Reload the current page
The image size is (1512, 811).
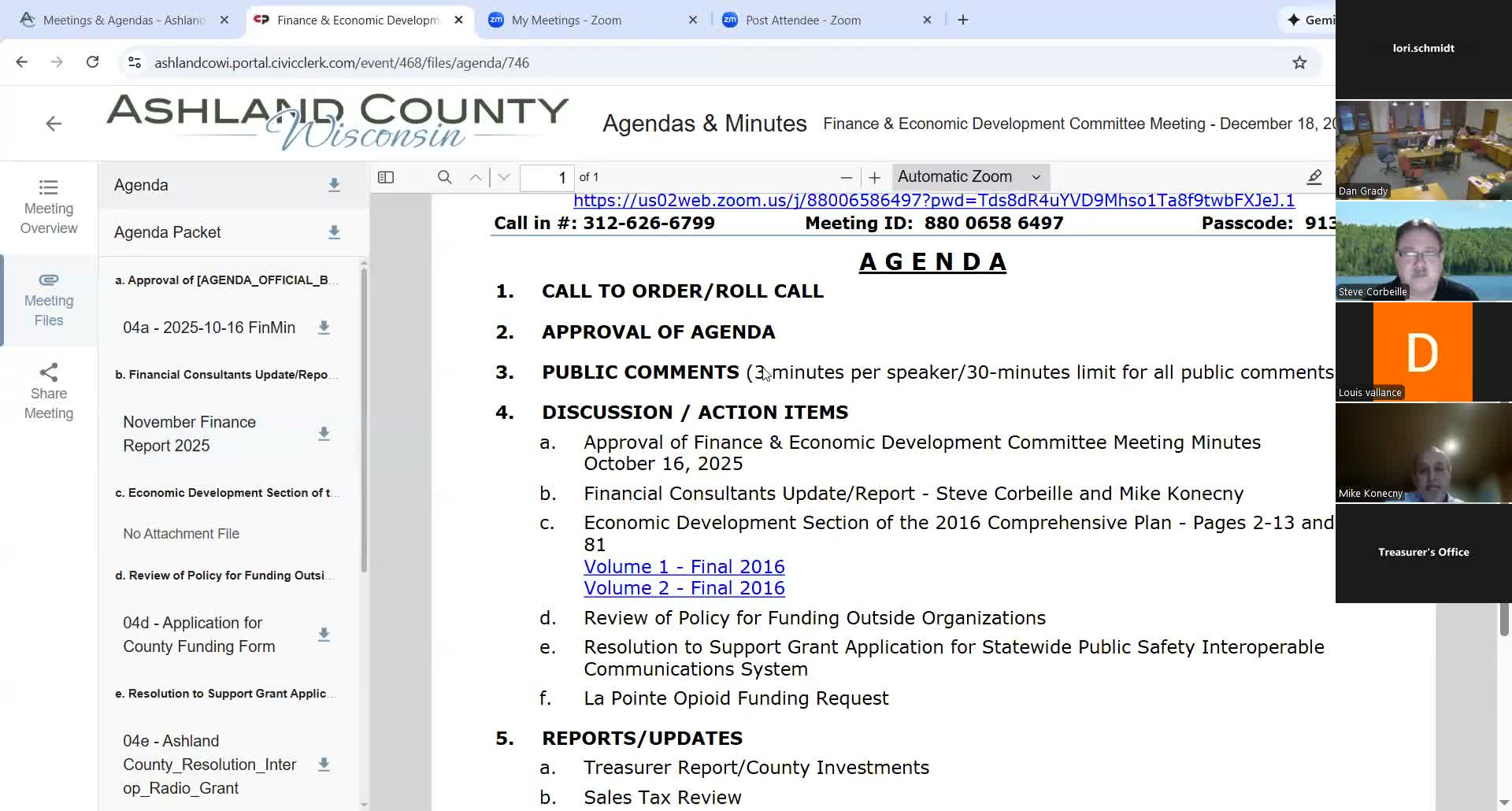[92, 62]
